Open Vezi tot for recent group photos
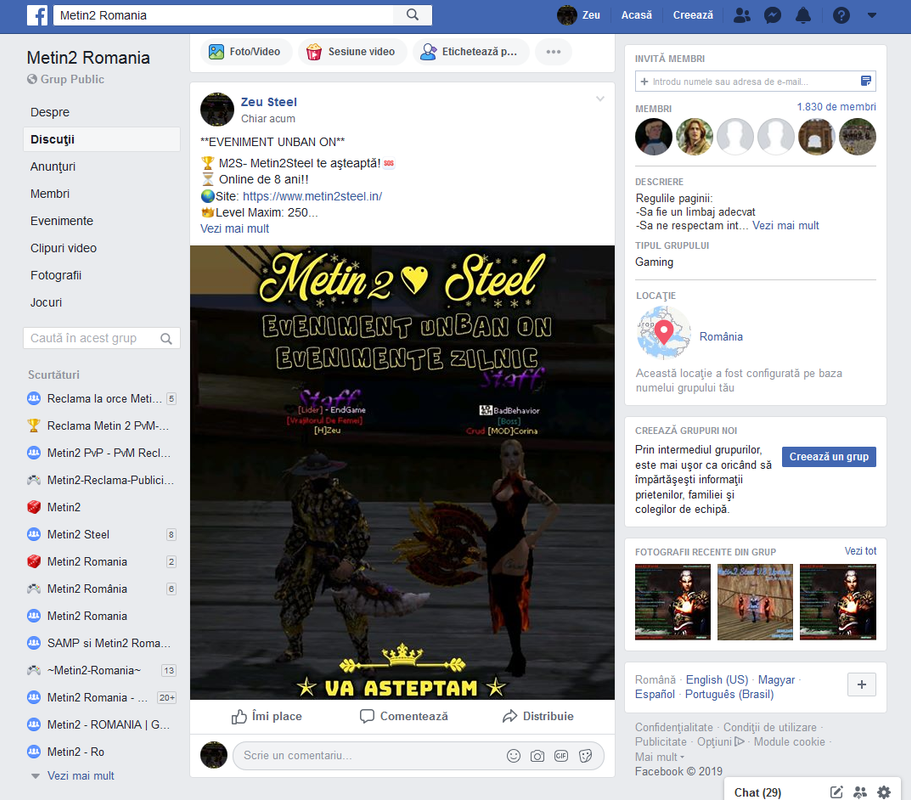This screenshot has width=911, height=800. 860,551
